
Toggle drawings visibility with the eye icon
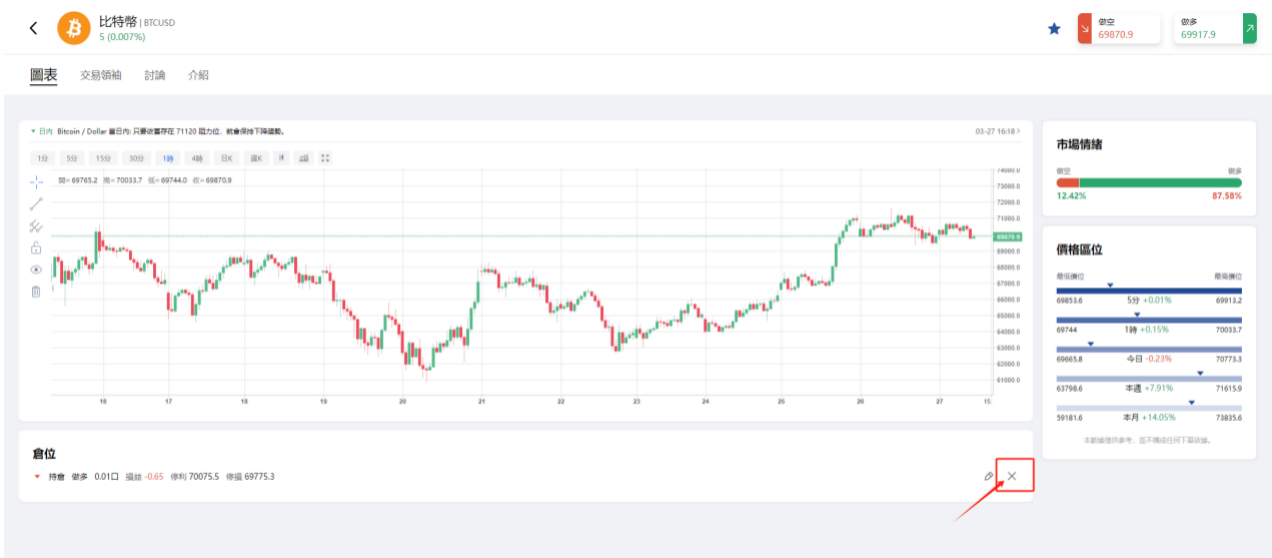pyautogui.click(x=36, y=269)
